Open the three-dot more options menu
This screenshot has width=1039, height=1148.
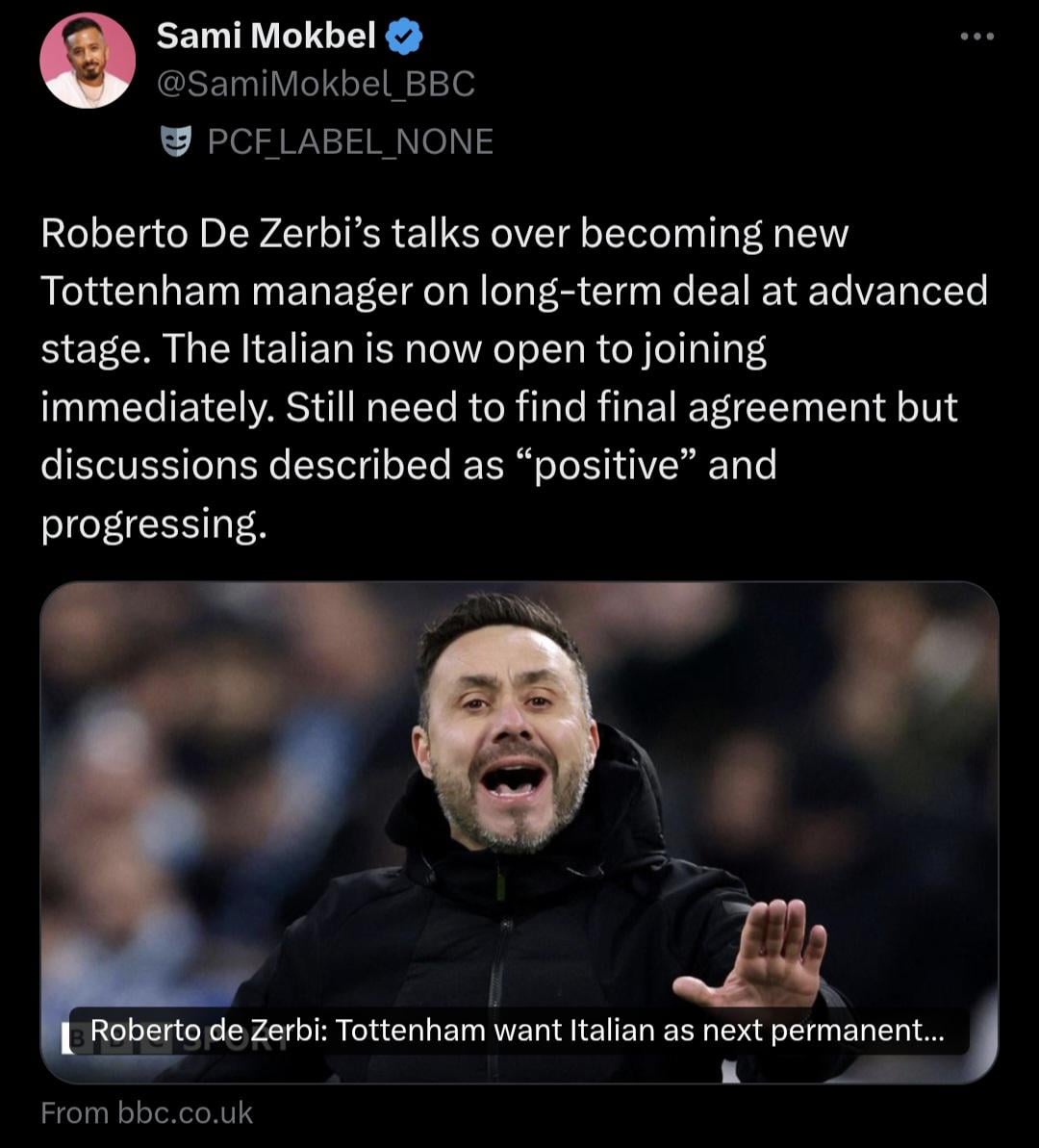[976, 38]
